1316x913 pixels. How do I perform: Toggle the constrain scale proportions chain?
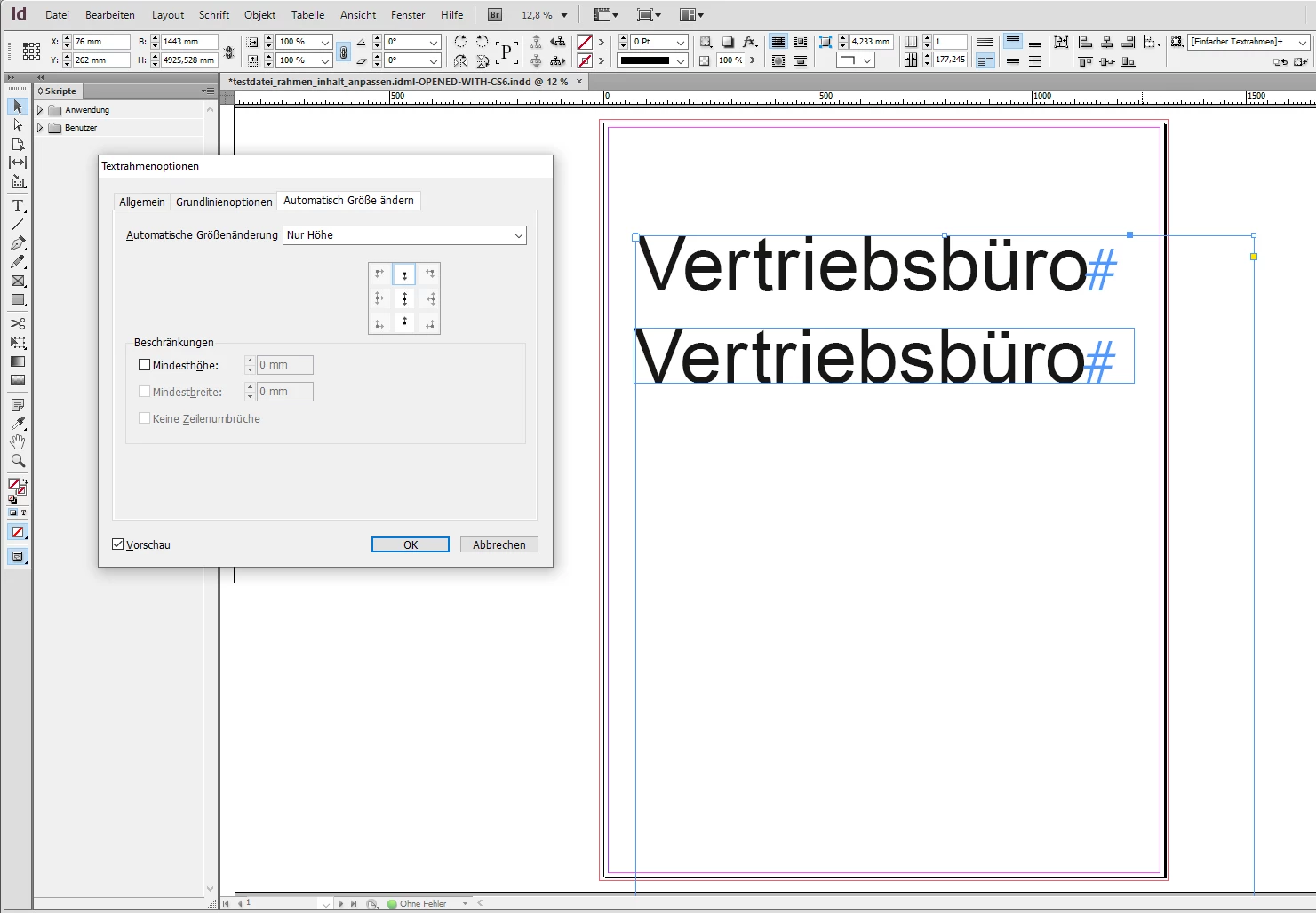pyautogui.click(x=344, y=52)
